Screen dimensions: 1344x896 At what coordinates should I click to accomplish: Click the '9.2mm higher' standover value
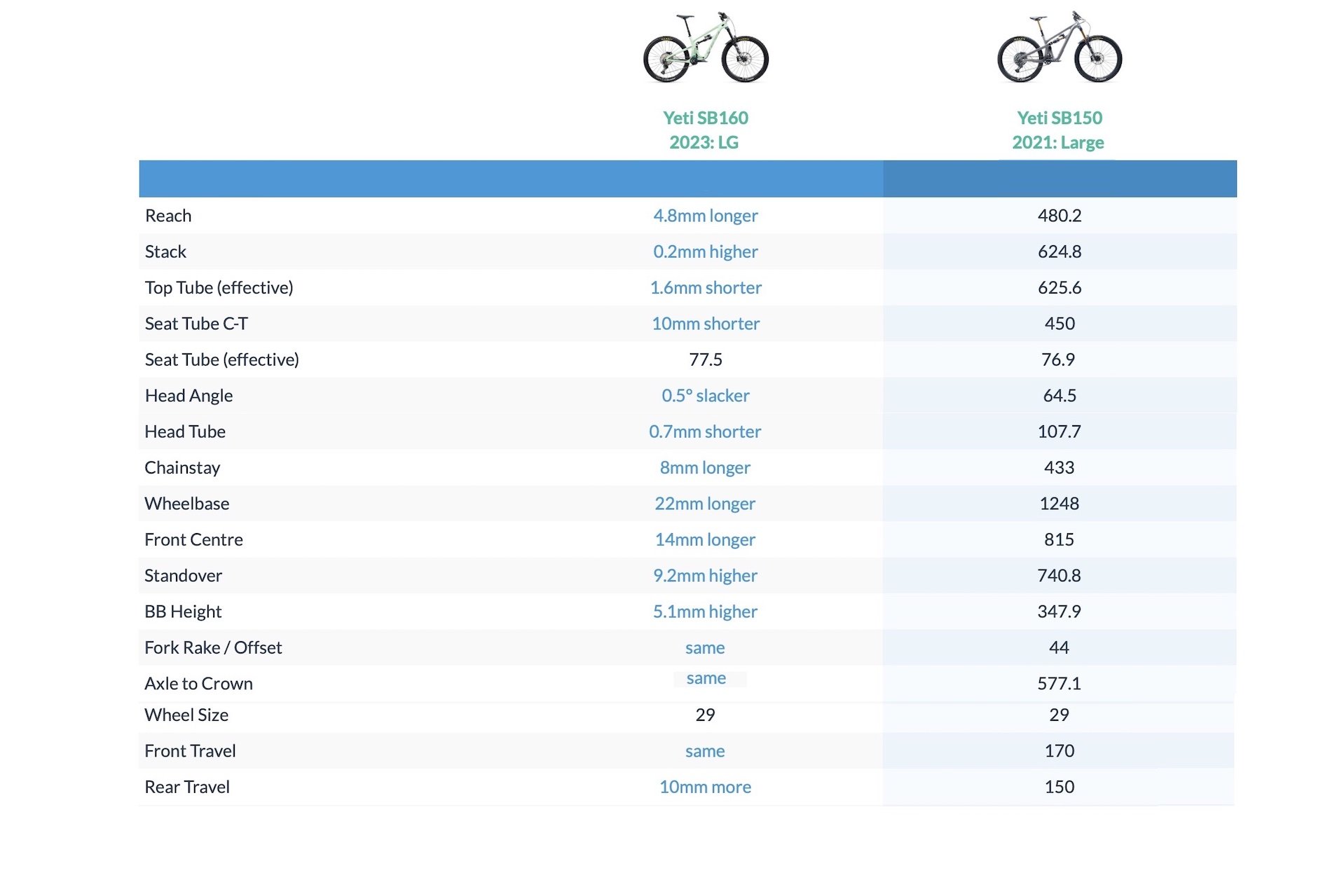[x=705, y=576]
